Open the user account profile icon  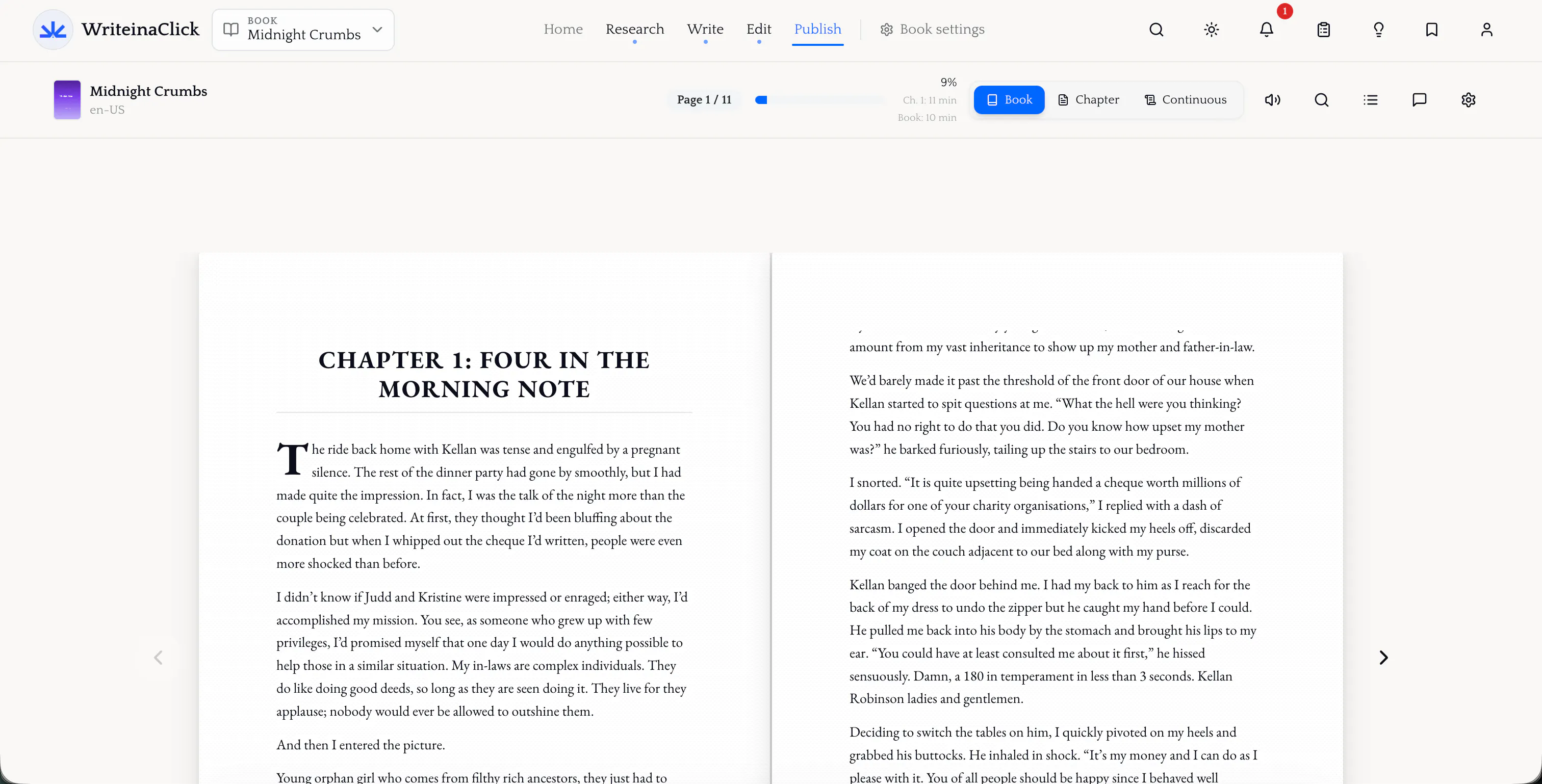[1486, 30]
